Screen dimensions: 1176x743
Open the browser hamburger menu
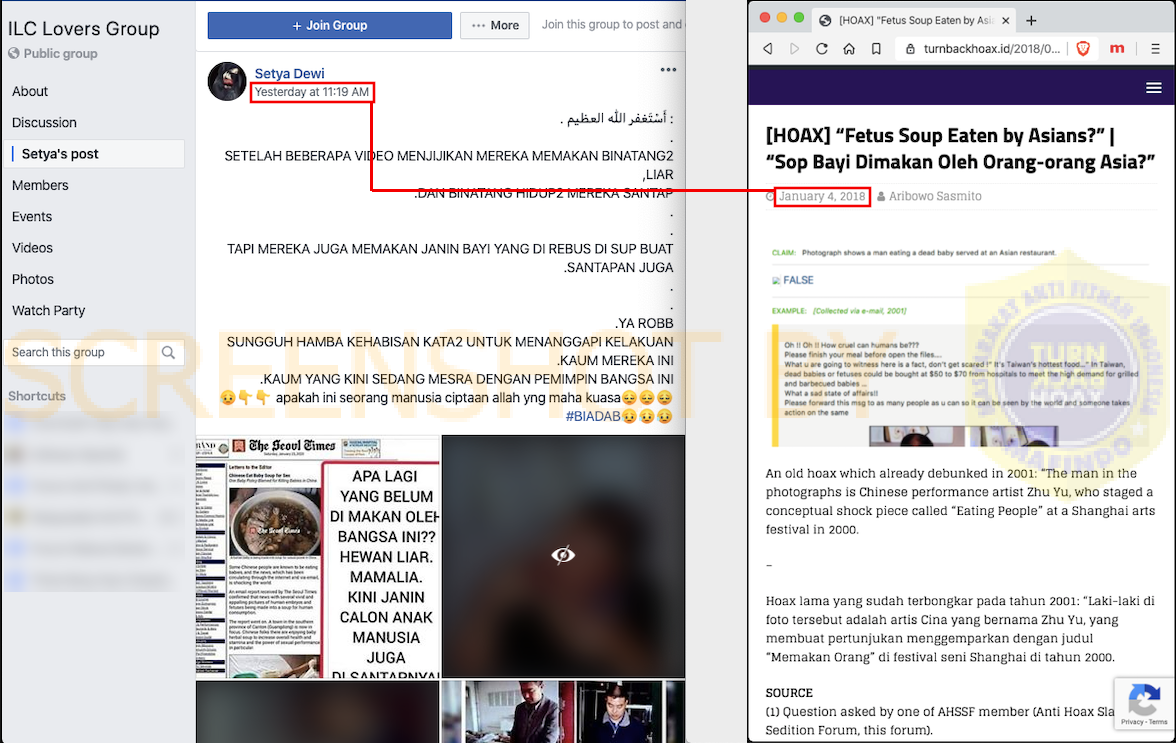1155,49
